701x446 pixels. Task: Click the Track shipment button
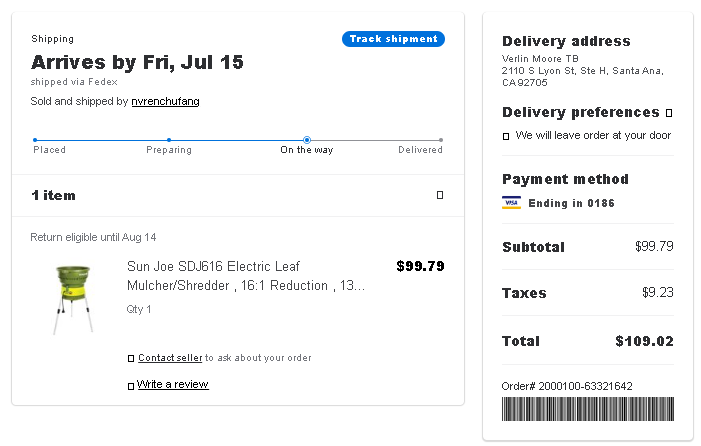click(393, 39)
